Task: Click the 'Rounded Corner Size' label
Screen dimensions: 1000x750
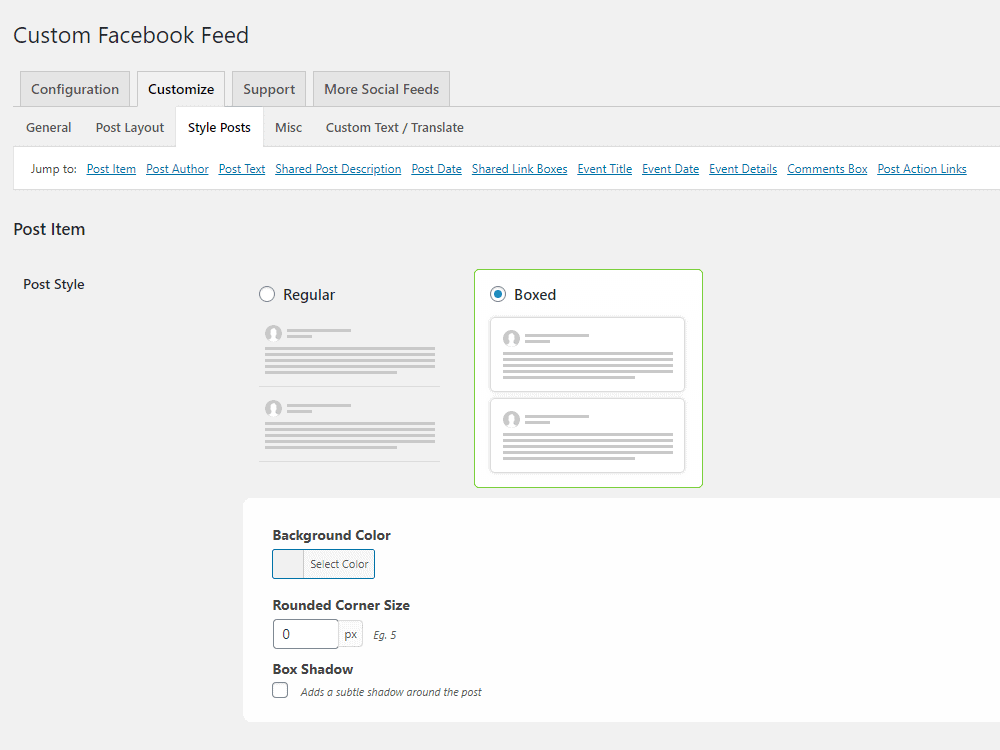Action: pos(341,605)
